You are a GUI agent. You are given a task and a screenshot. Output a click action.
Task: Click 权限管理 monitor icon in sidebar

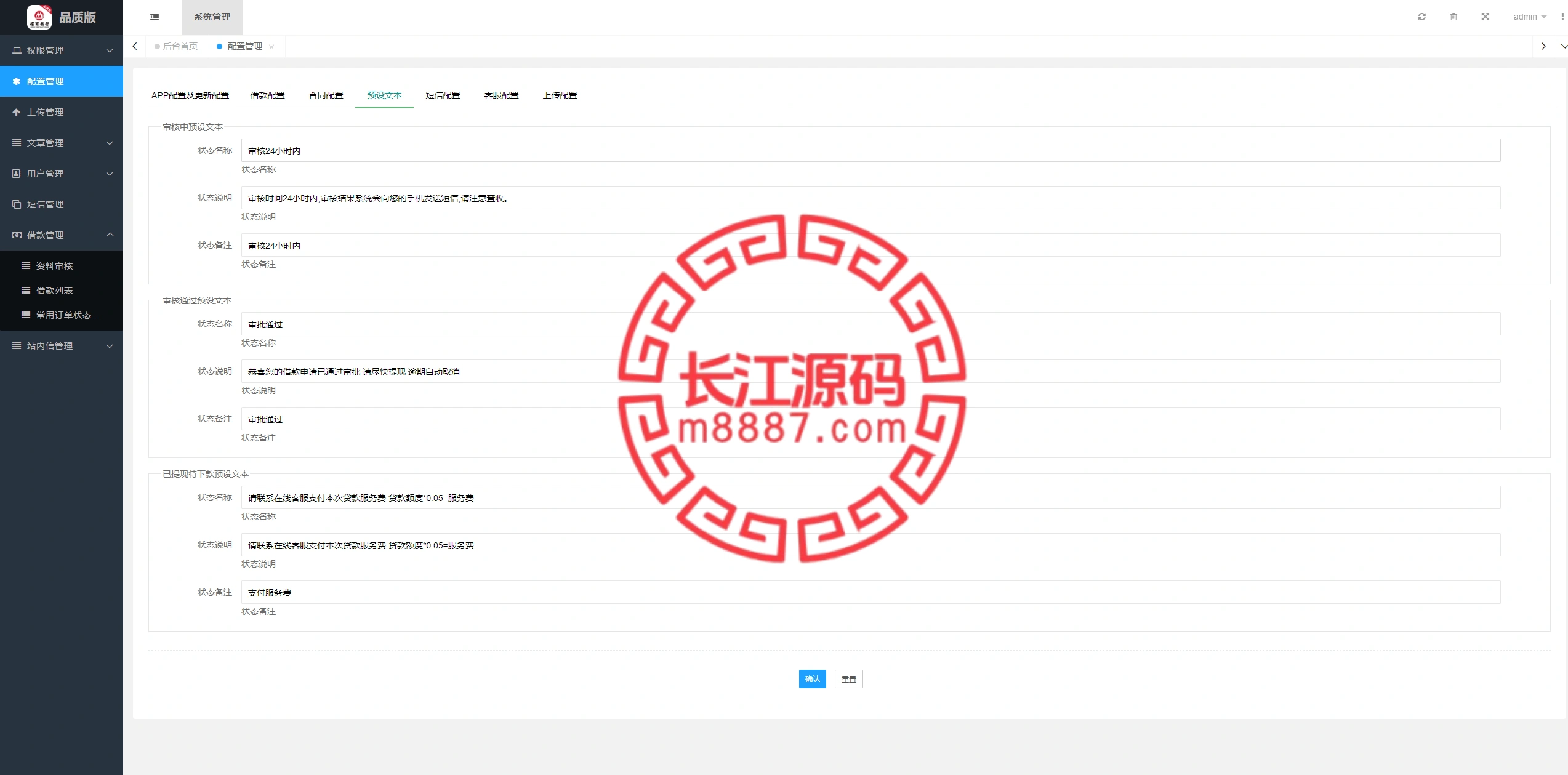coord(17,50)
